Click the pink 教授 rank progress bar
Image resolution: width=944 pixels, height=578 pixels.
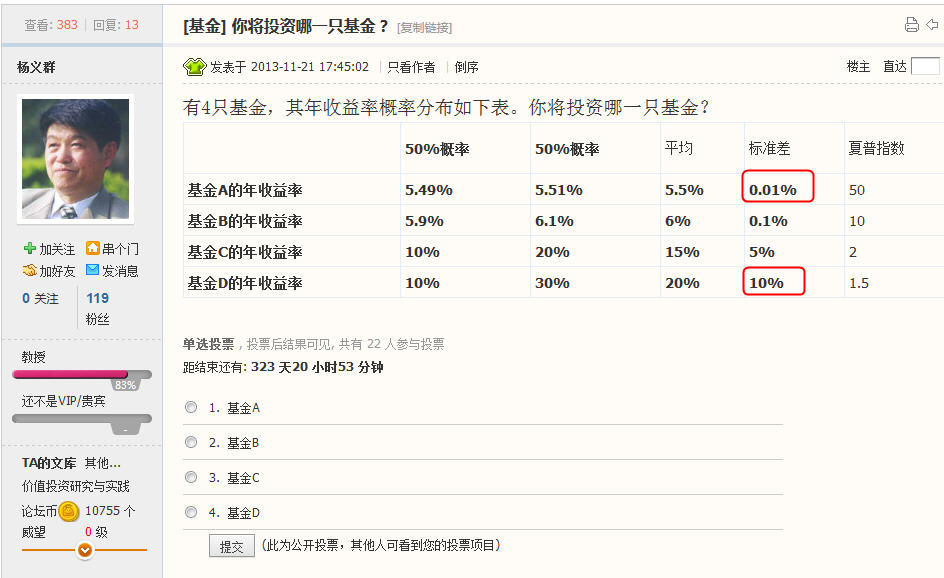tap(70, 374)
